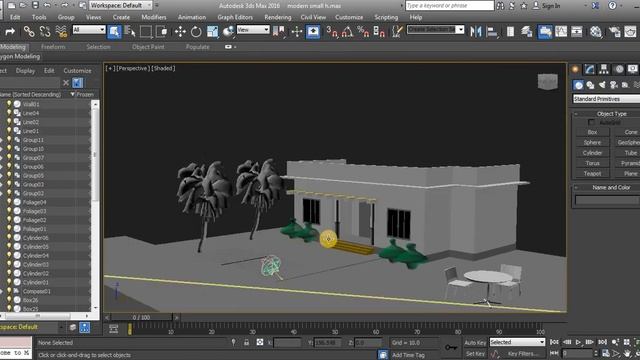Click the Bind to Space Warp icon

[61, 31]
